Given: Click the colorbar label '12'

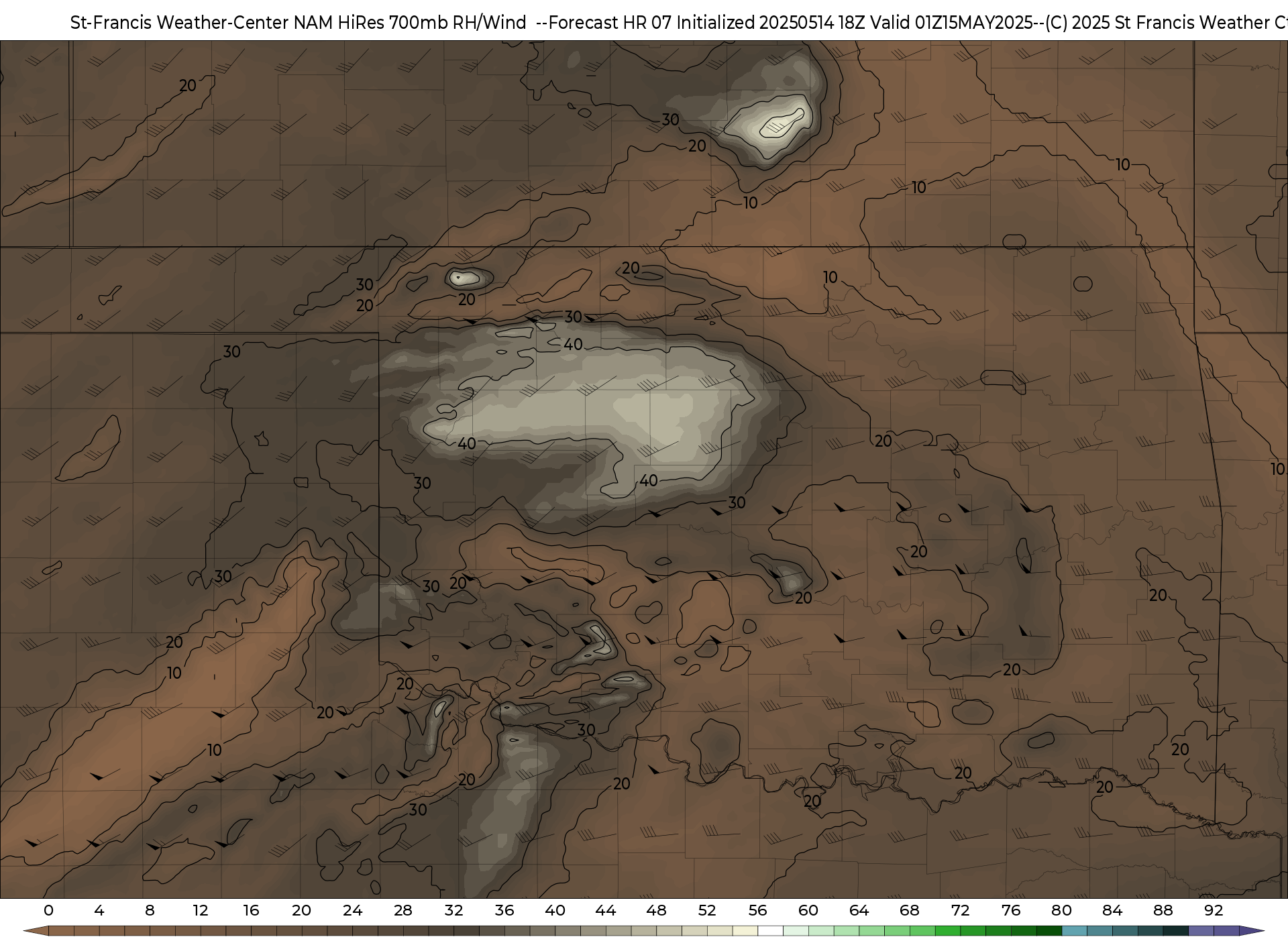Looking at the screenshot, I should click(201, 910).
